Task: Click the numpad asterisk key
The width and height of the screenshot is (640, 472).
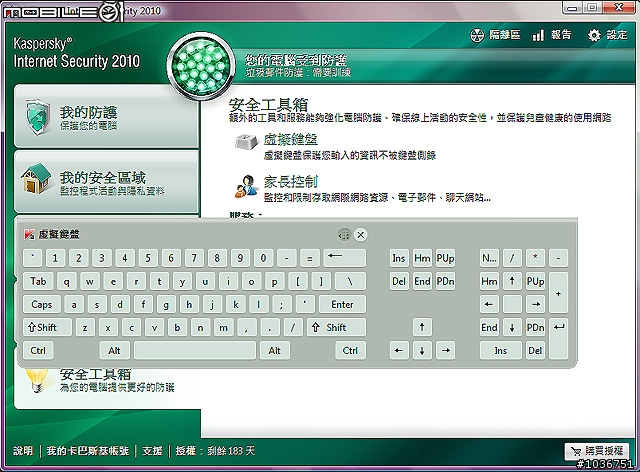Action: pos(535,258)
